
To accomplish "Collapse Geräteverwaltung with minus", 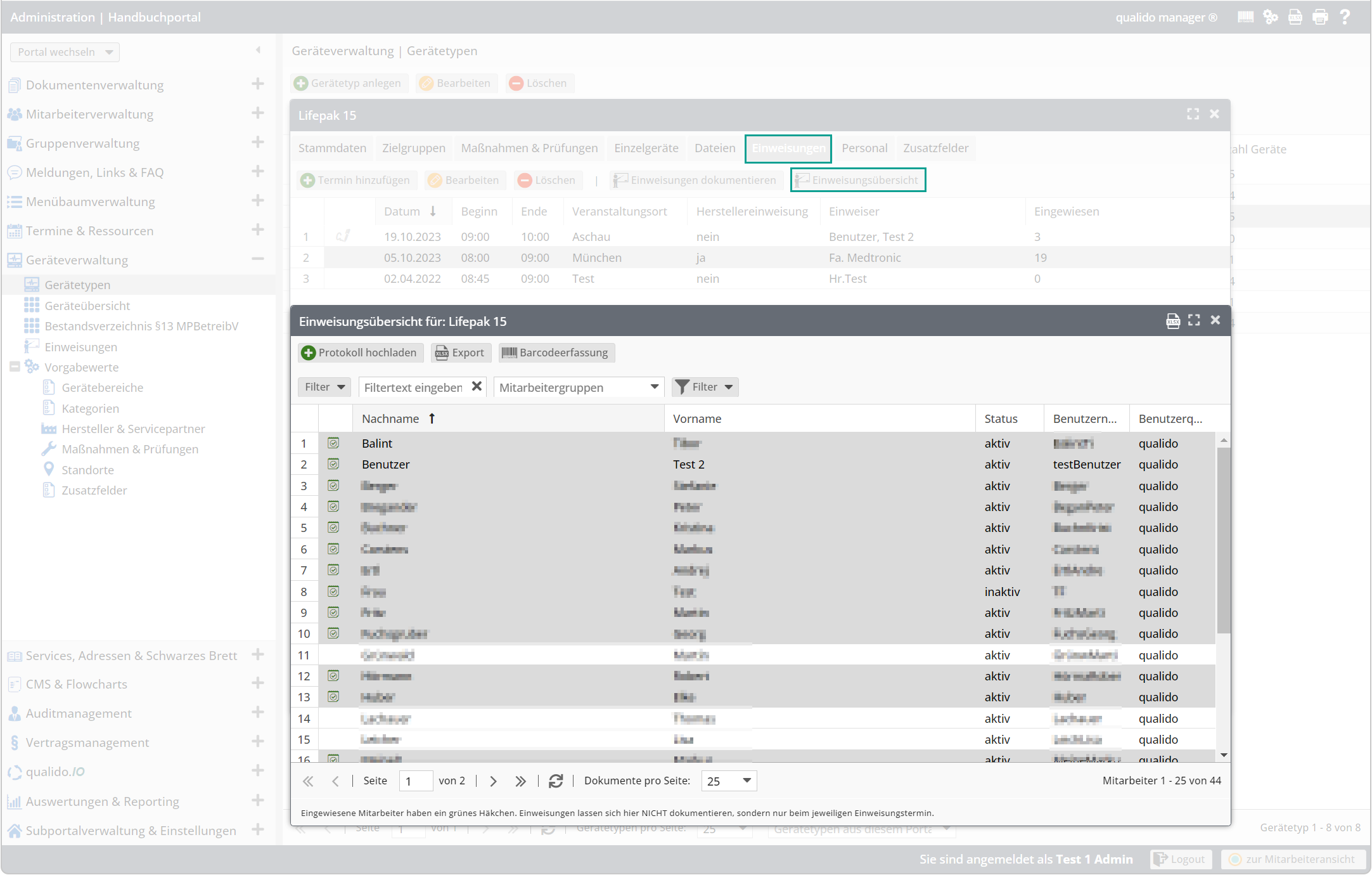I will 257,259.
